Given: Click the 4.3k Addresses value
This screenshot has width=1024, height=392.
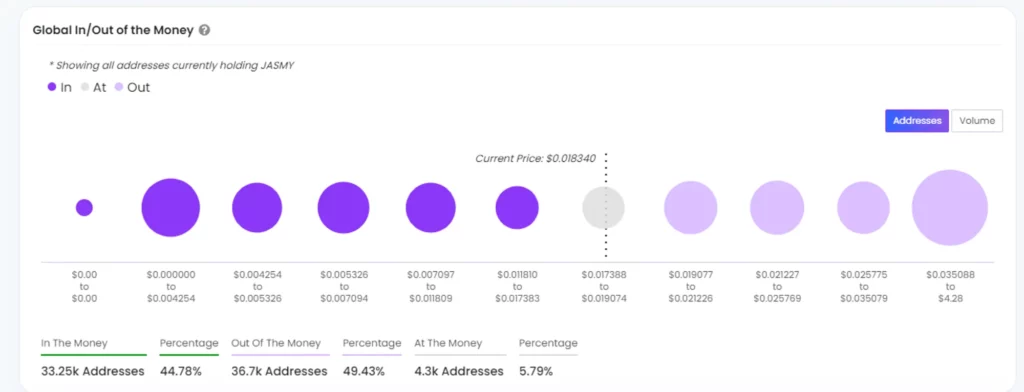Looking at the screenshot, I should tap(459, 372).
